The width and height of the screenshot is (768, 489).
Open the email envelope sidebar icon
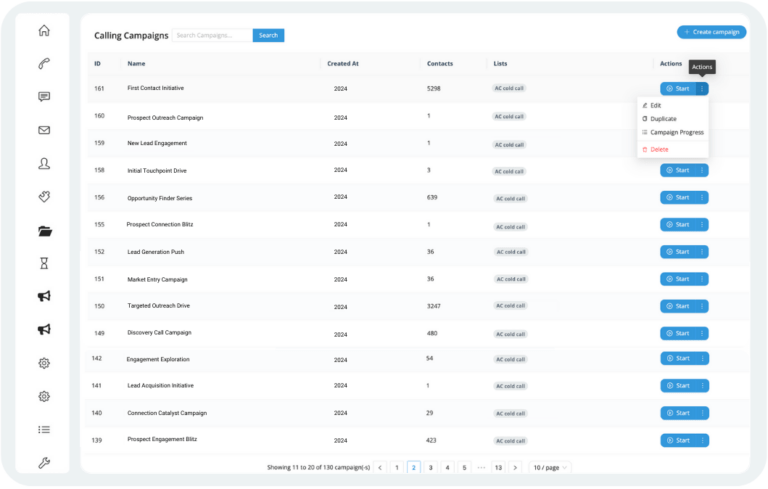(44, 130)
